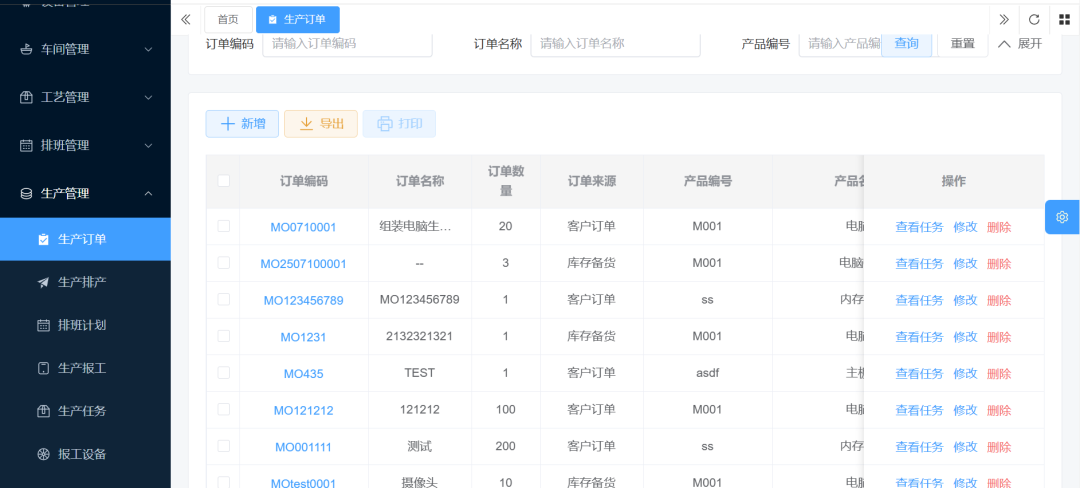Click the tabs scroll-right double-chevron icon
This screenshot has height=488, width=1080.
(x=1004, y=19)
